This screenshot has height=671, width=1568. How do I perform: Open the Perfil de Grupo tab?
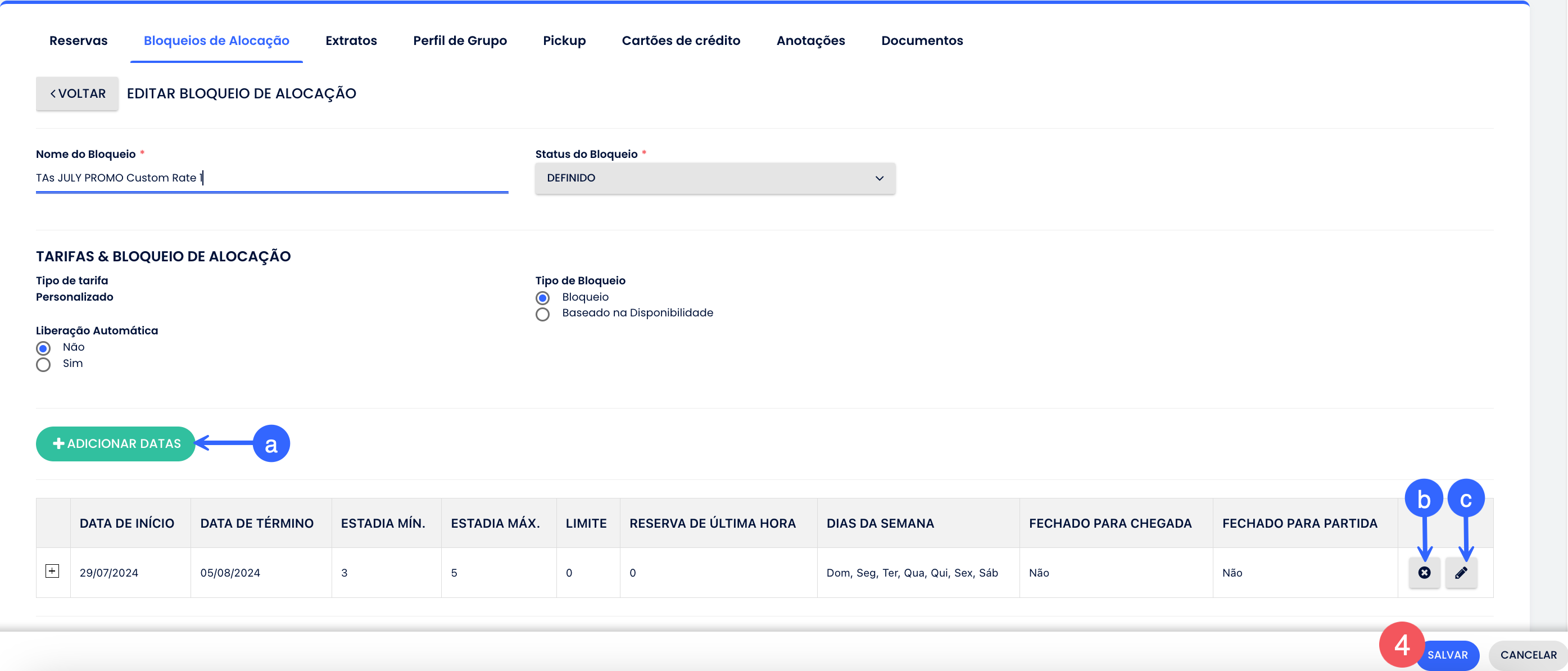(460, 40)
